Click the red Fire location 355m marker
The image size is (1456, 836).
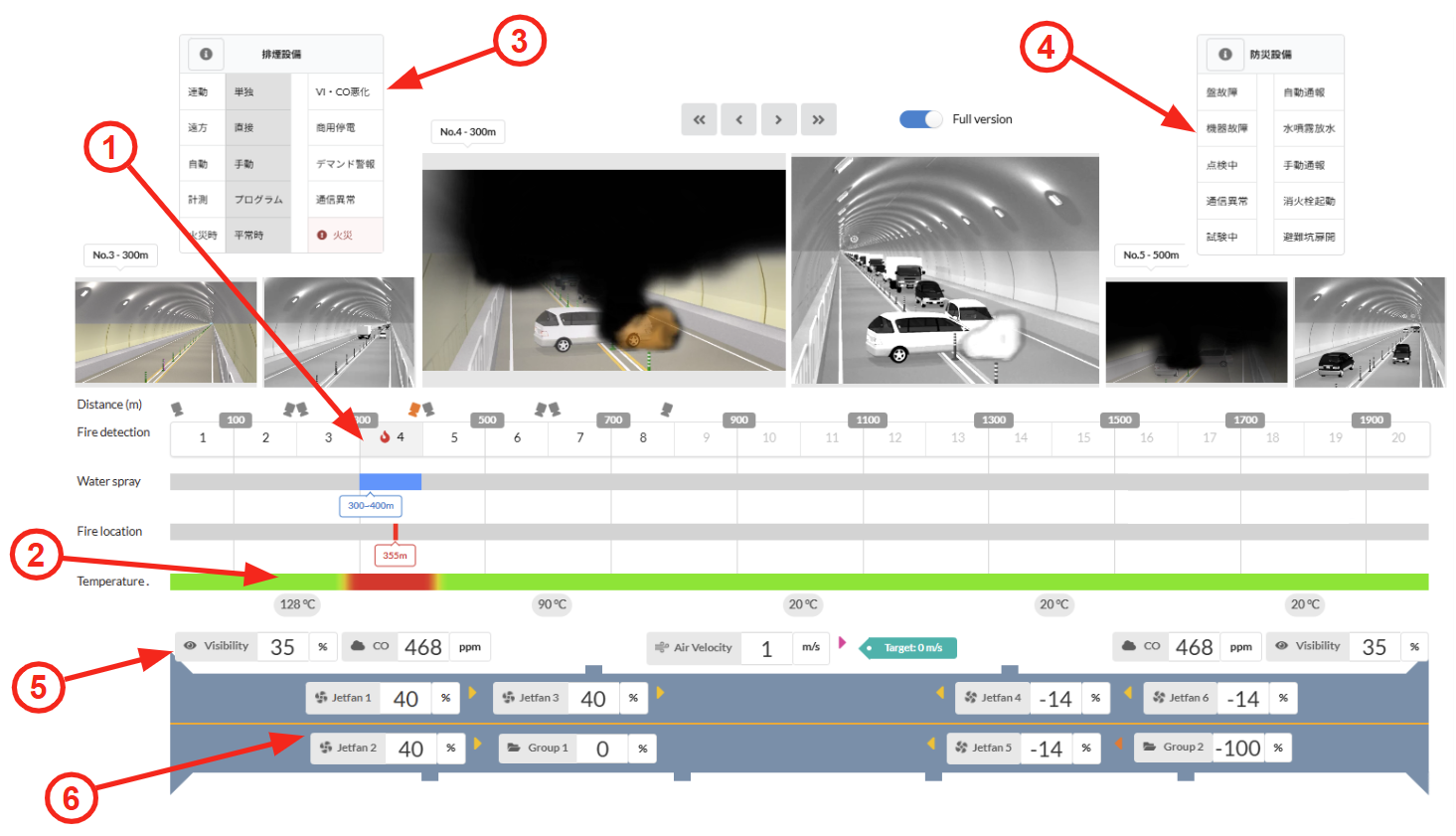pos(396,533)
